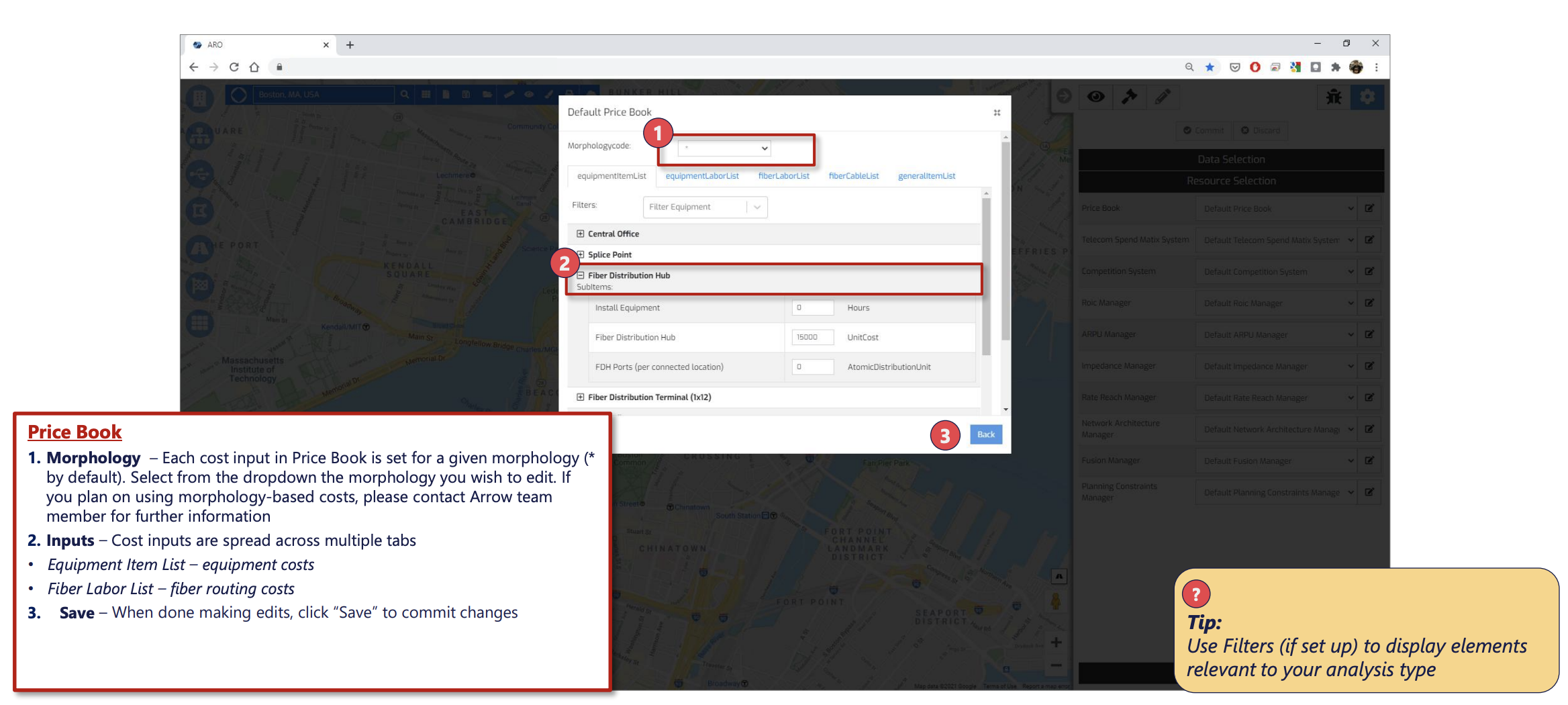
Task: Click the circular logo left of address box
Action: [238, 95]
